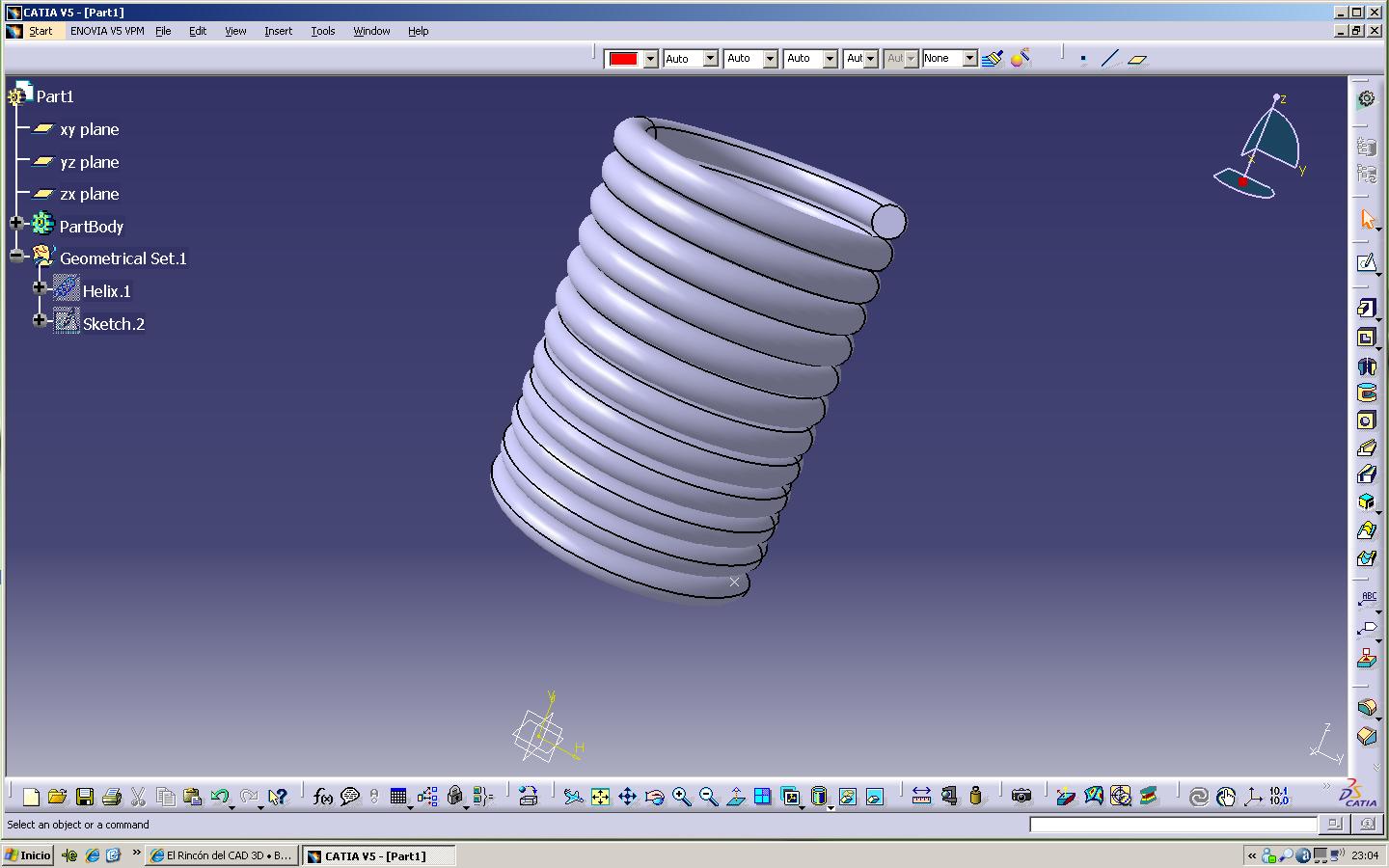The width and height of the screenshot is (1389, 868).
Task: Click the Paste clipboard icon
Action: tap(192, 797)
